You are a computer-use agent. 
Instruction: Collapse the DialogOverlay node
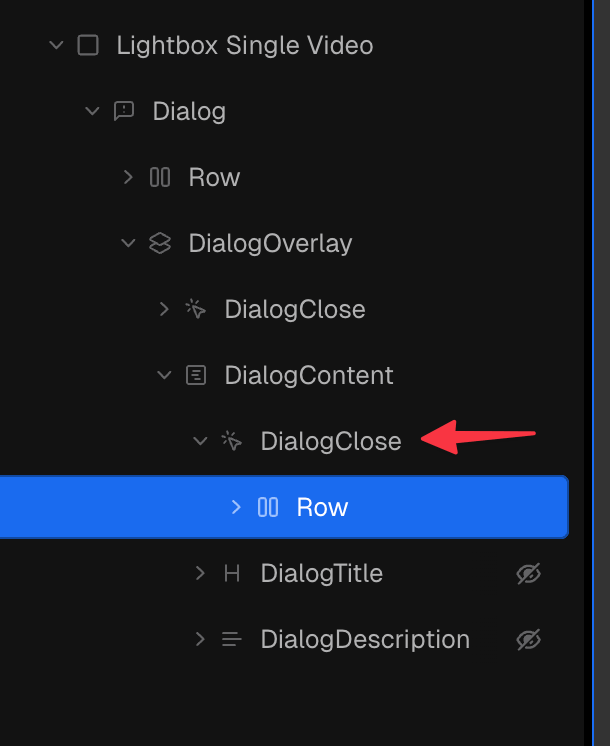[x=128, y=243]
